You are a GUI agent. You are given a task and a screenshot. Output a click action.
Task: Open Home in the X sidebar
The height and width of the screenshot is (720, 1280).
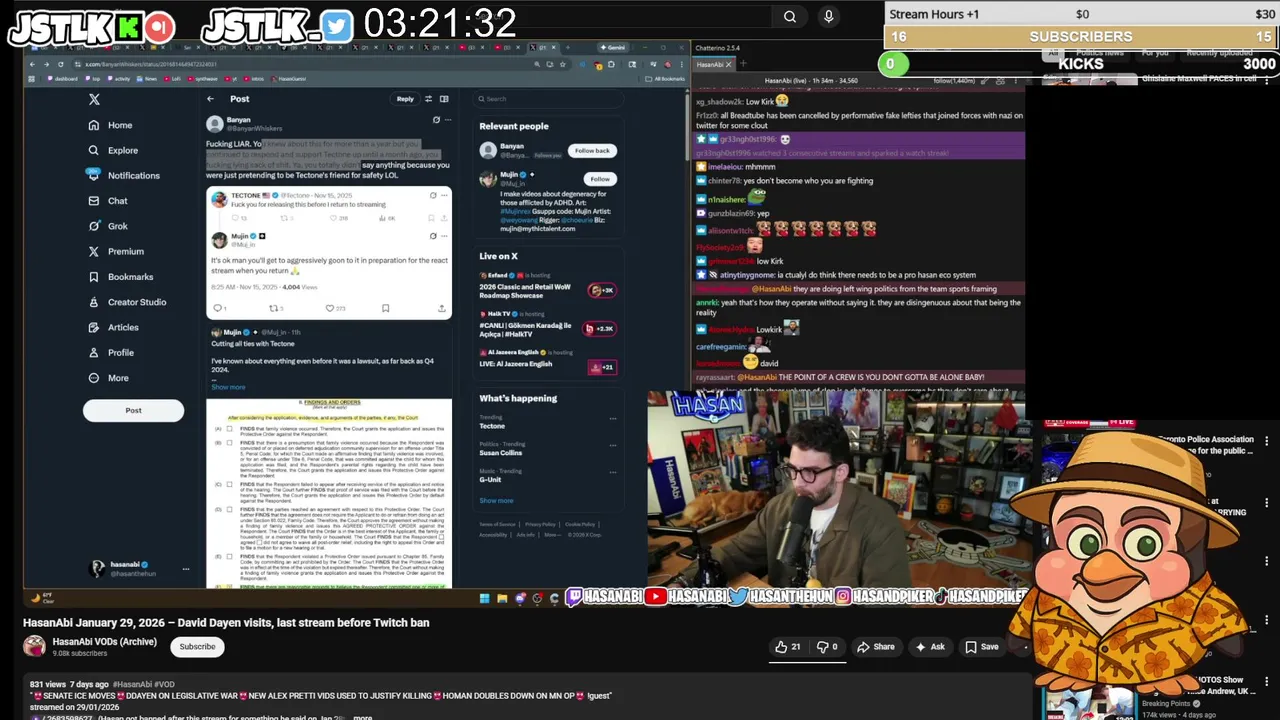click(110, 125)
